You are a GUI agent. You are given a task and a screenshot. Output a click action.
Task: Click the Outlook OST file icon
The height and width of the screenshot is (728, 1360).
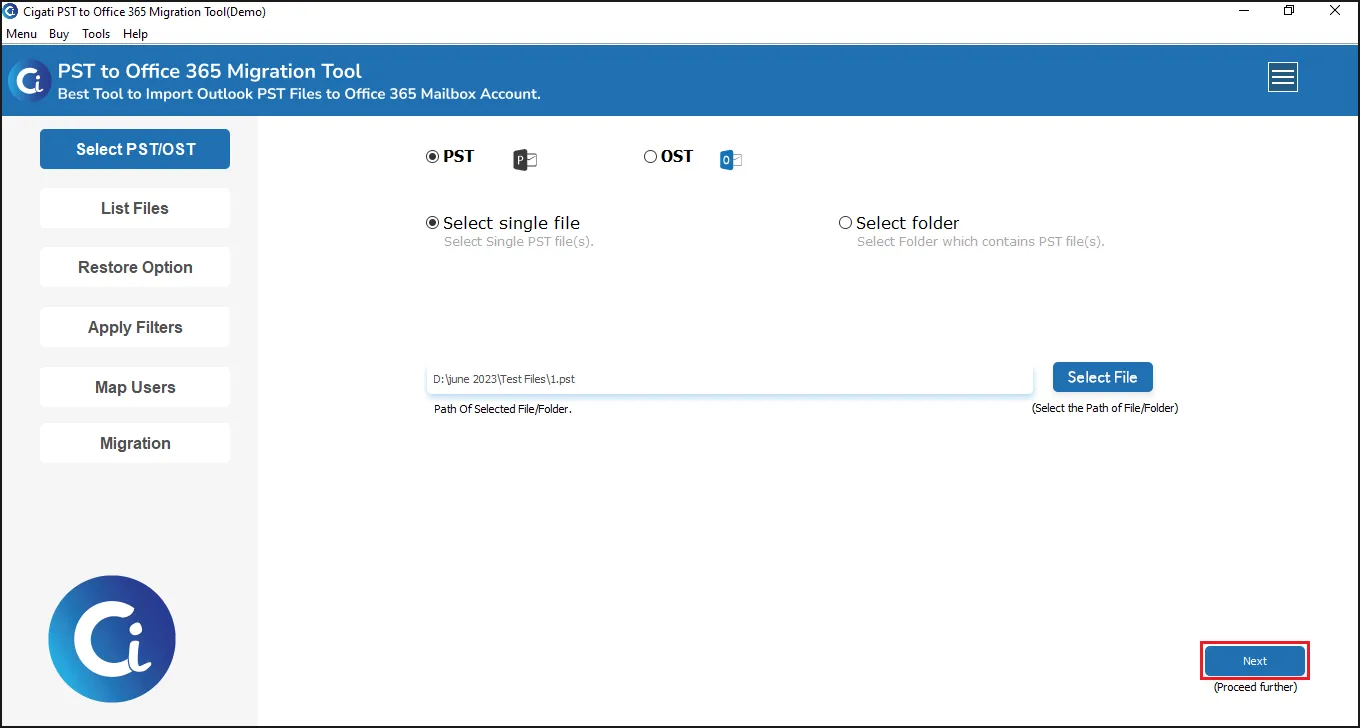point(731,159)
